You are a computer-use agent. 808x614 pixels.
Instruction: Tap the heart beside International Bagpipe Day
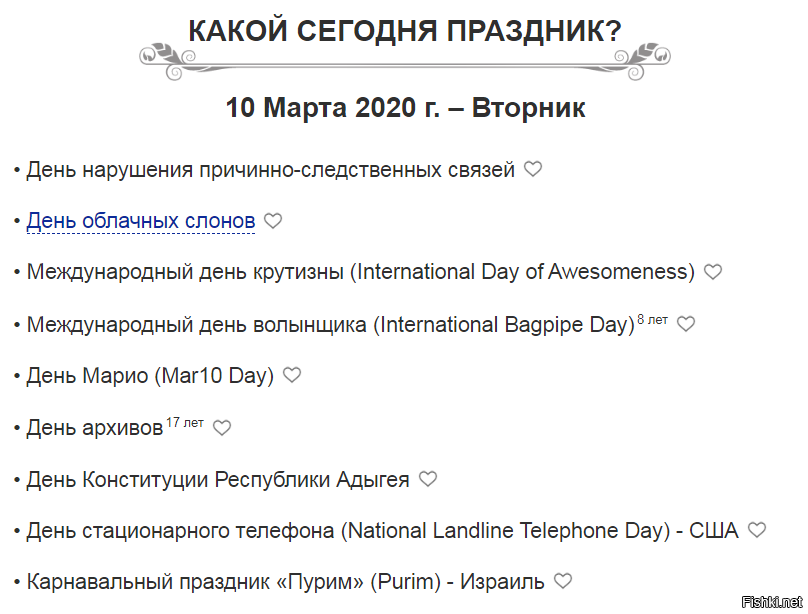point(685,324)
